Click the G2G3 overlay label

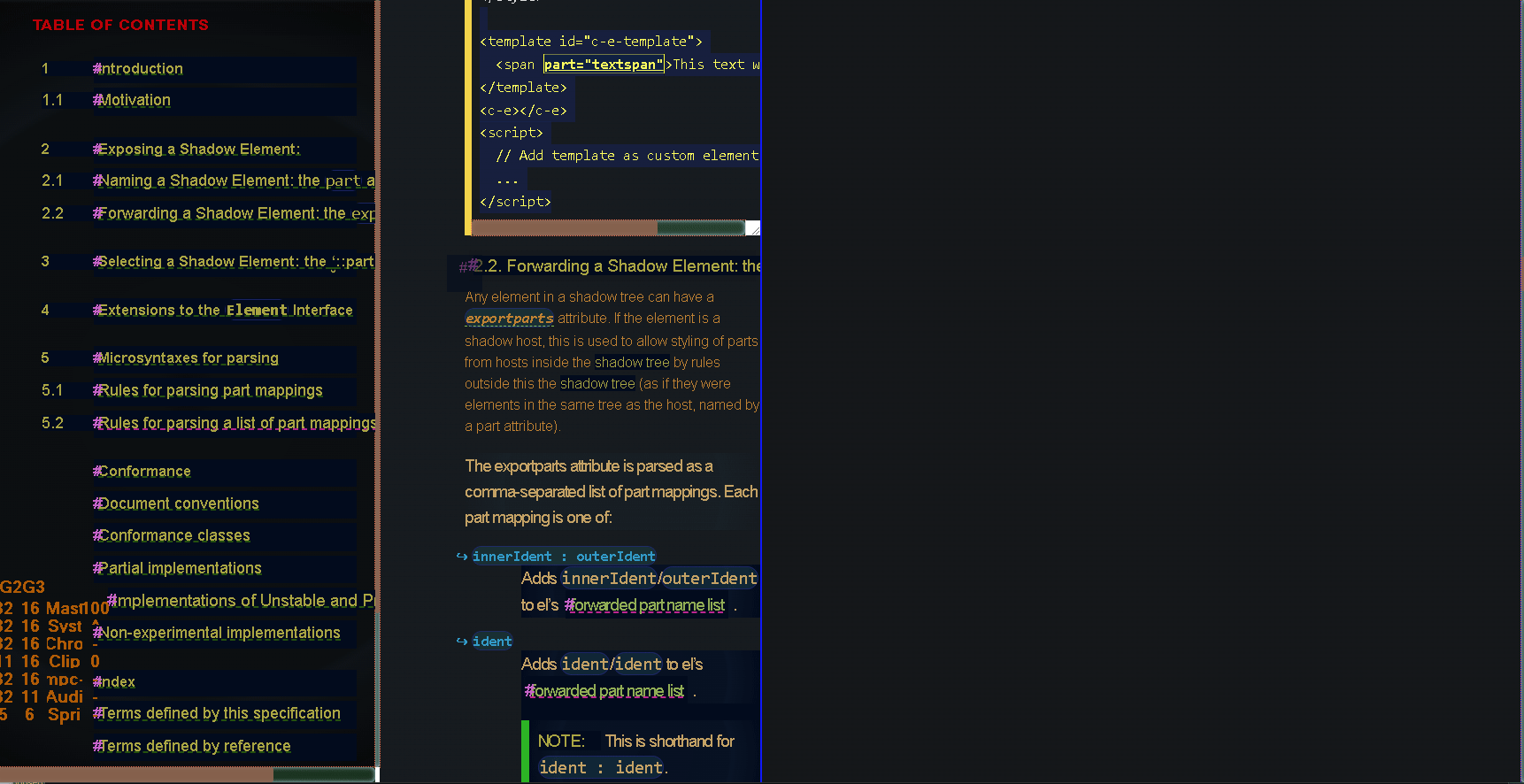tap(22, 587)
